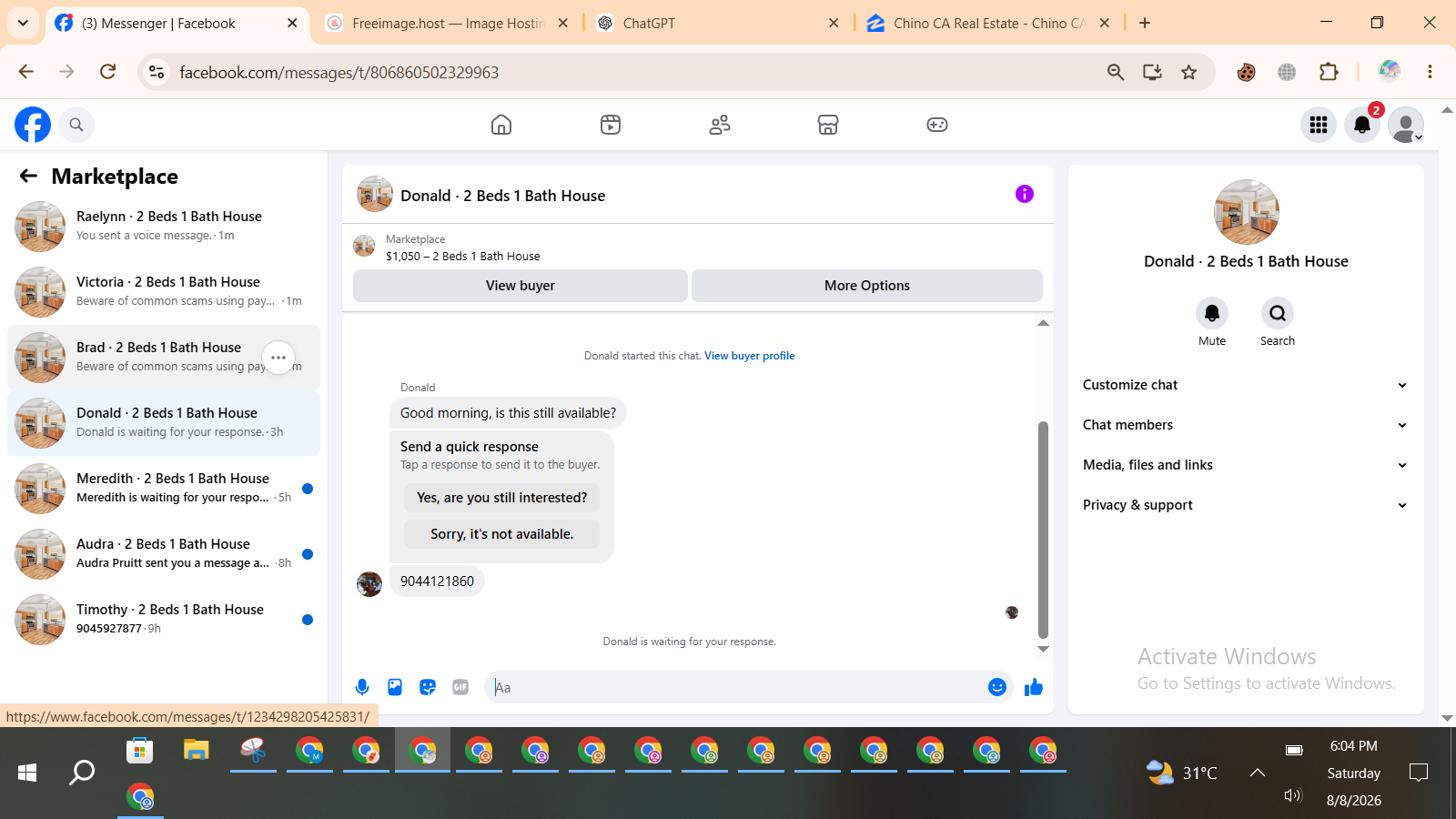This screenshot has width=1456, height=819.
Task: Open the Facebook search icon
Action: coord(76,125)
